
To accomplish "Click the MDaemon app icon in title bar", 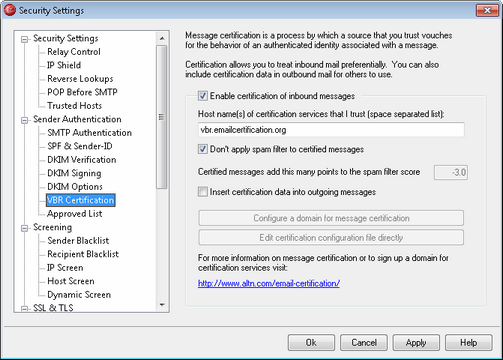I will tap(10, 10).
